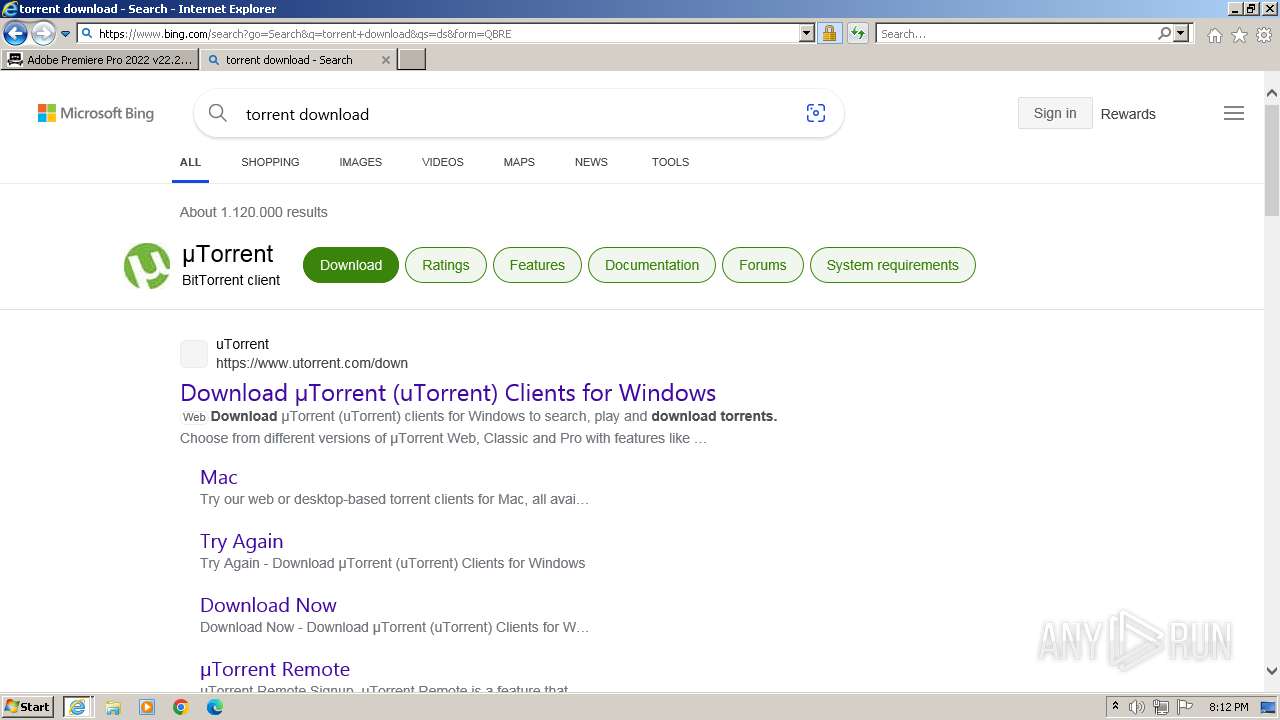Click Internet Explorer taskbar icon
Image resolution: width=1280 pixels, height=720 pixels.
click(x=77, y=707)
